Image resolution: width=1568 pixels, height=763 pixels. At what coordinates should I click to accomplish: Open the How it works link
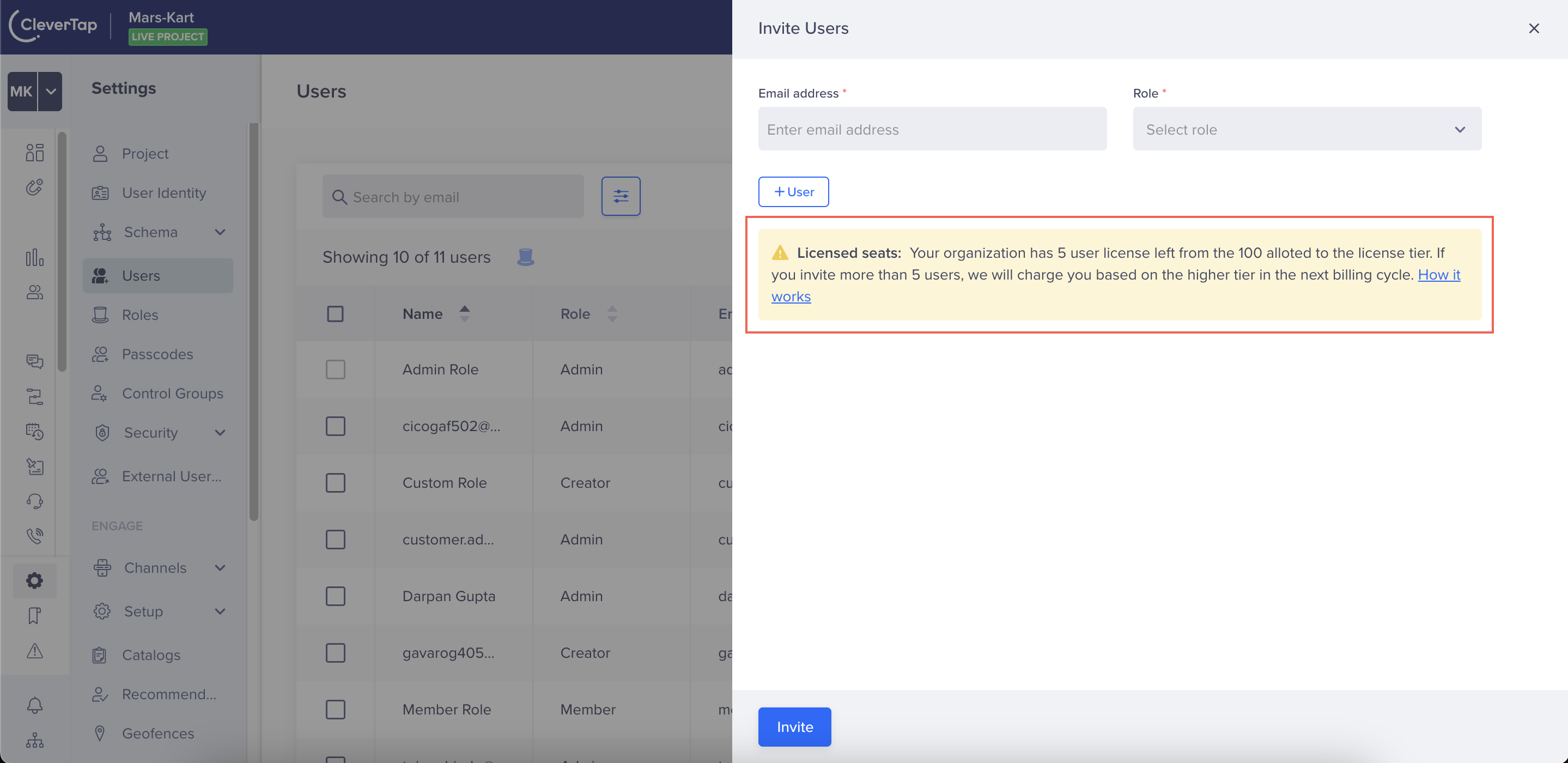click(1438, 275)
